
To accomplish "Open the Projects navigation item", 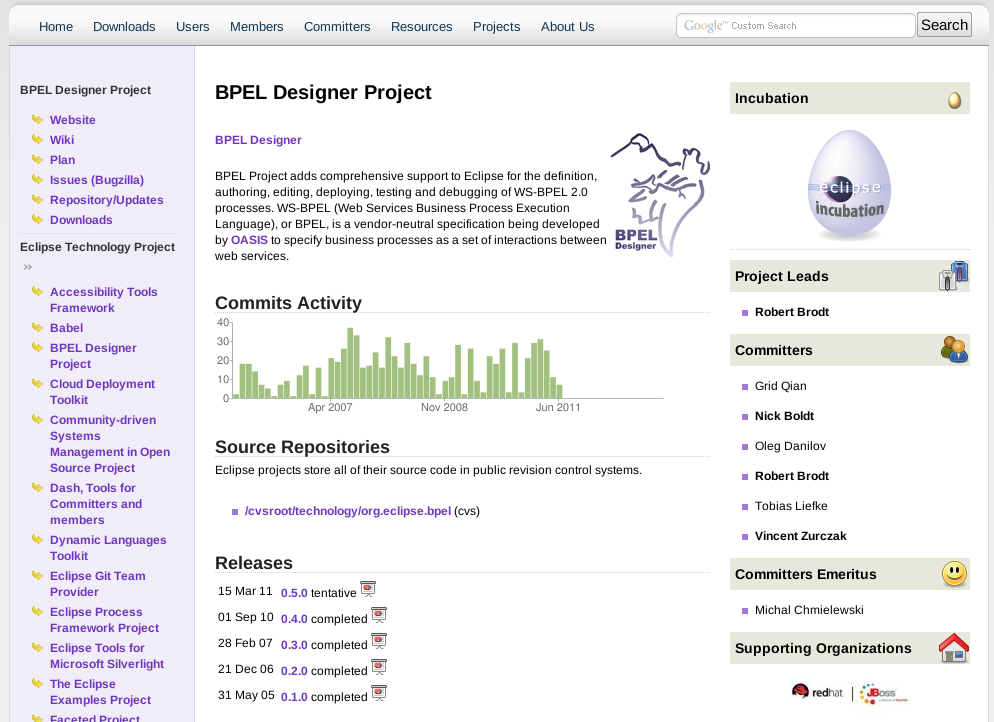I will point(496,27).
